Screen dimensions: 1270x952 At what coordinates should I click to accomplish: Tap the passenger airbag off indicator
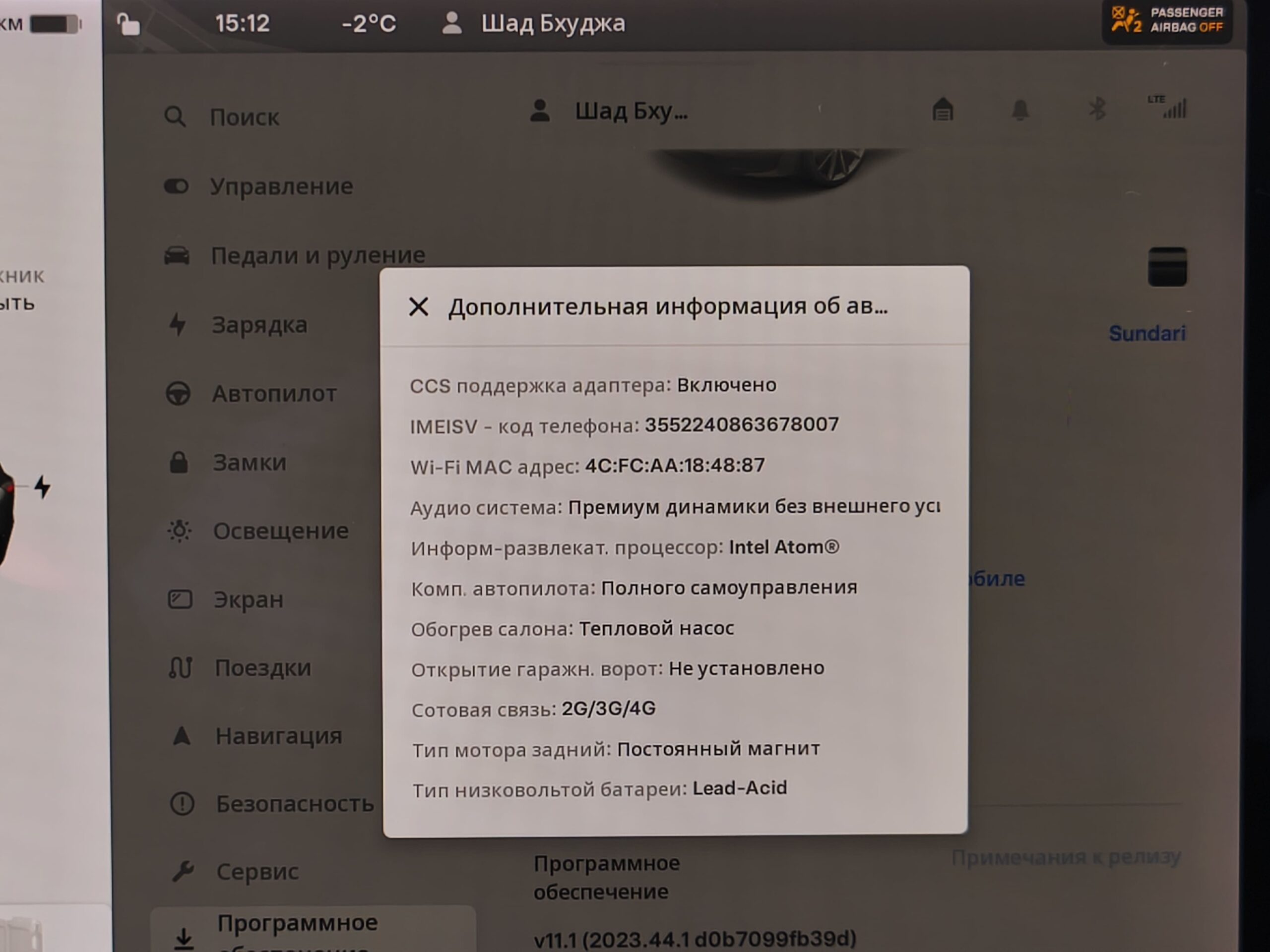(x=1167, y=21)
